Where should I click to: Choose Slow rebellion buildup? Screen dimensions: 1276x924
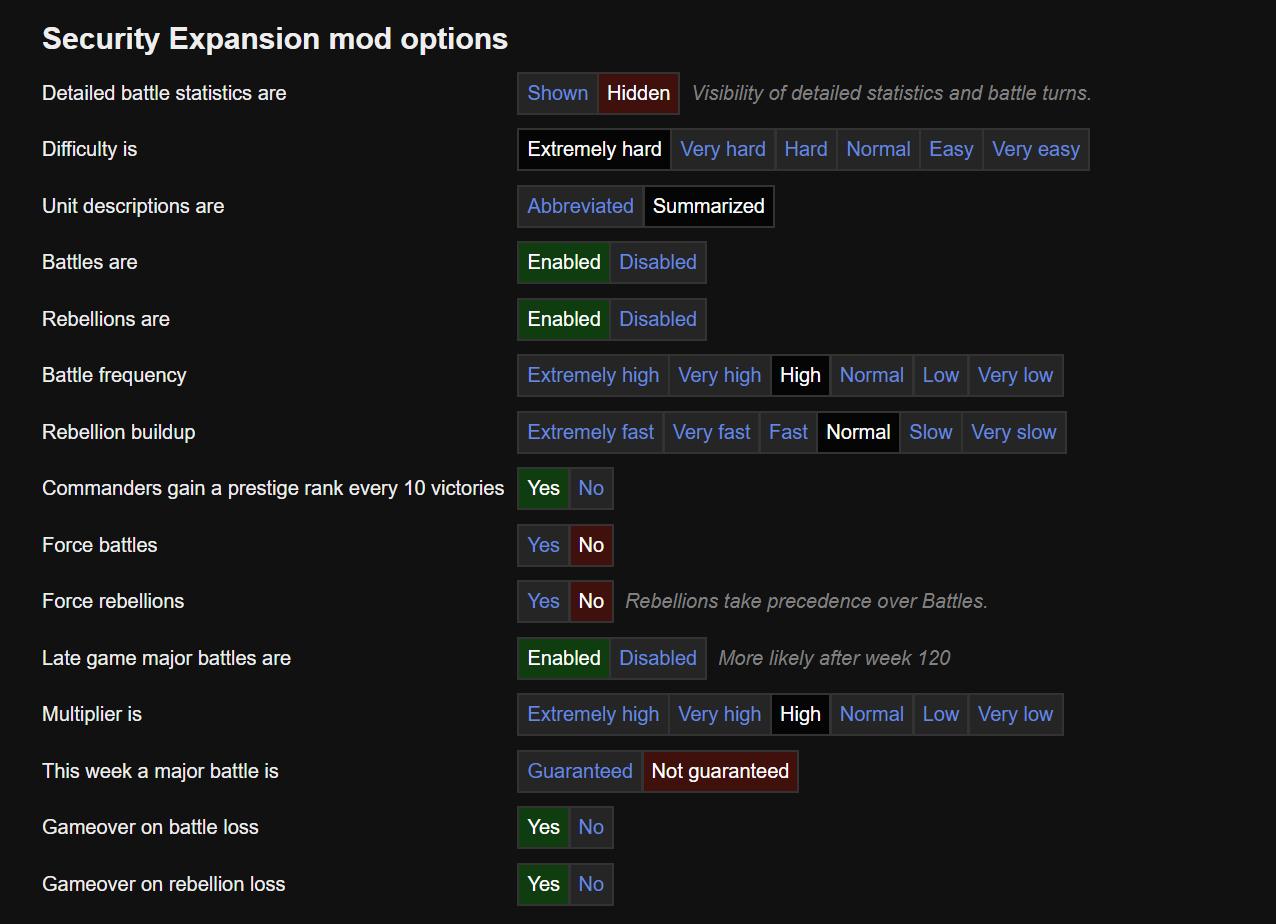[930, 432]
